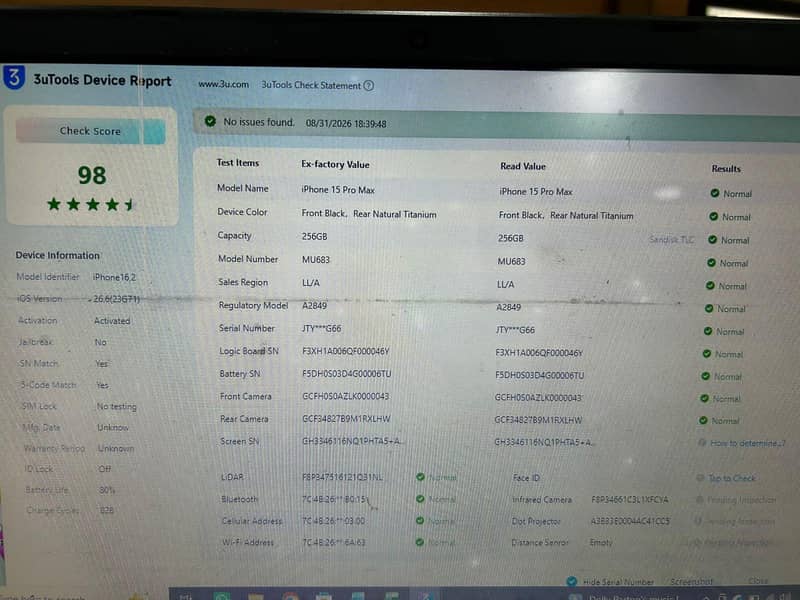
Task: Click the green check icon in Device Color row
Action: pyautogui.click(x=713, y=216)
